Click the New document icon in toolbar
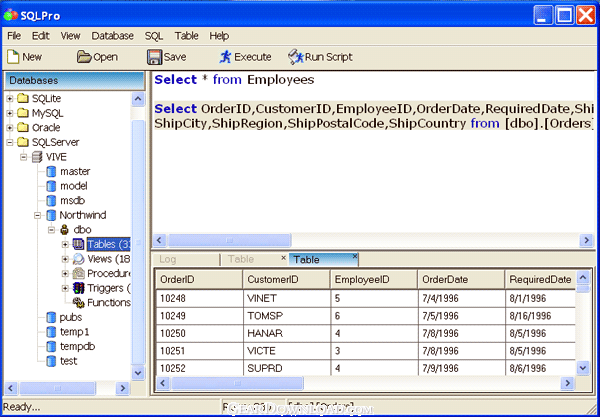The height and width of the screenshot is (417, 600). [x=13, y=57]
